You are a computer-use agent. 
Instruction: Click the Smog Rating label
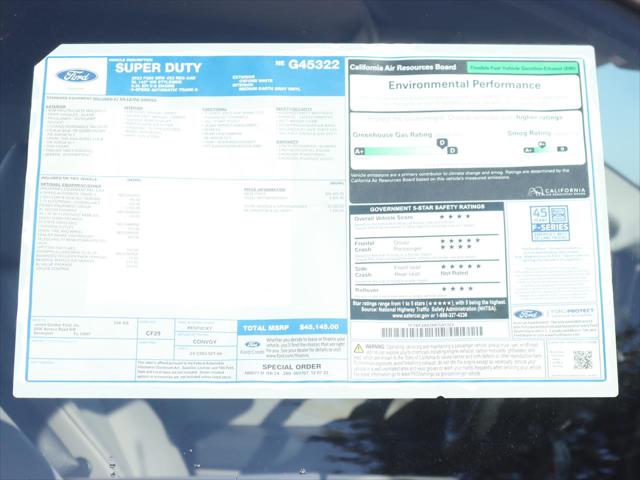click(x=529, y=133)
